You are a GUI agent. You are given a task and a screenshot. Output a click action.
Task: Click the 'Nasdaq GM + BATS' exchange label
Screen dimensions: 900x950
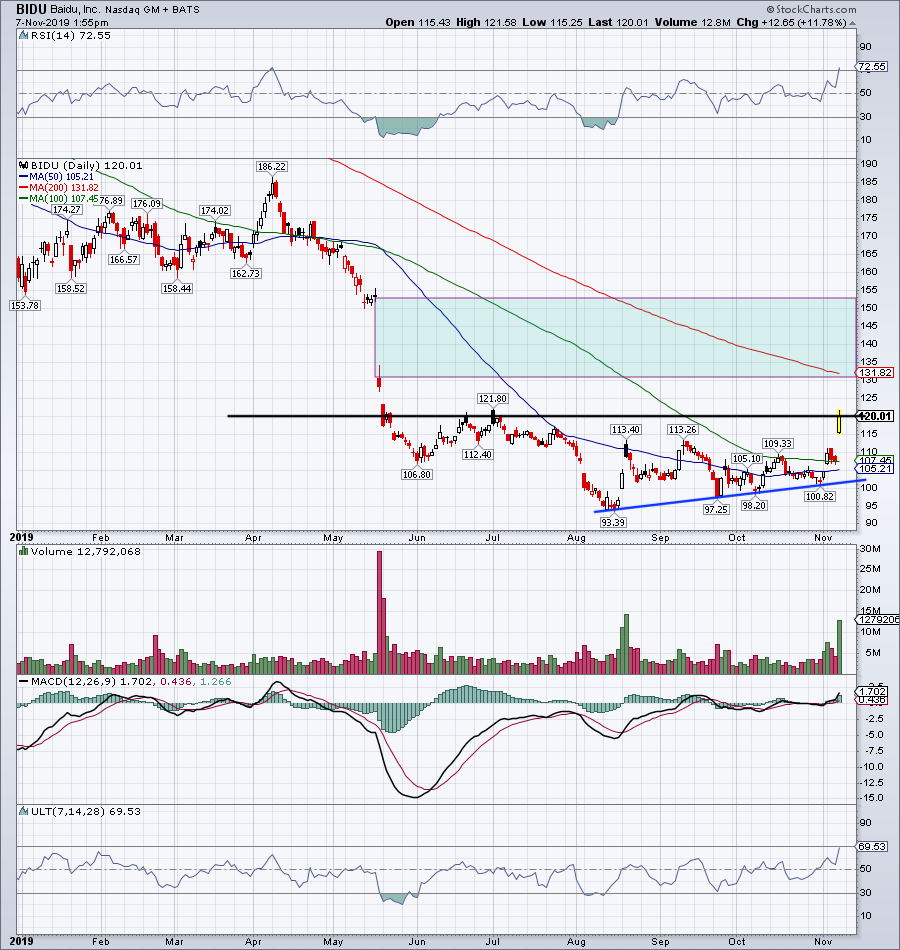(x=152, y=10)
